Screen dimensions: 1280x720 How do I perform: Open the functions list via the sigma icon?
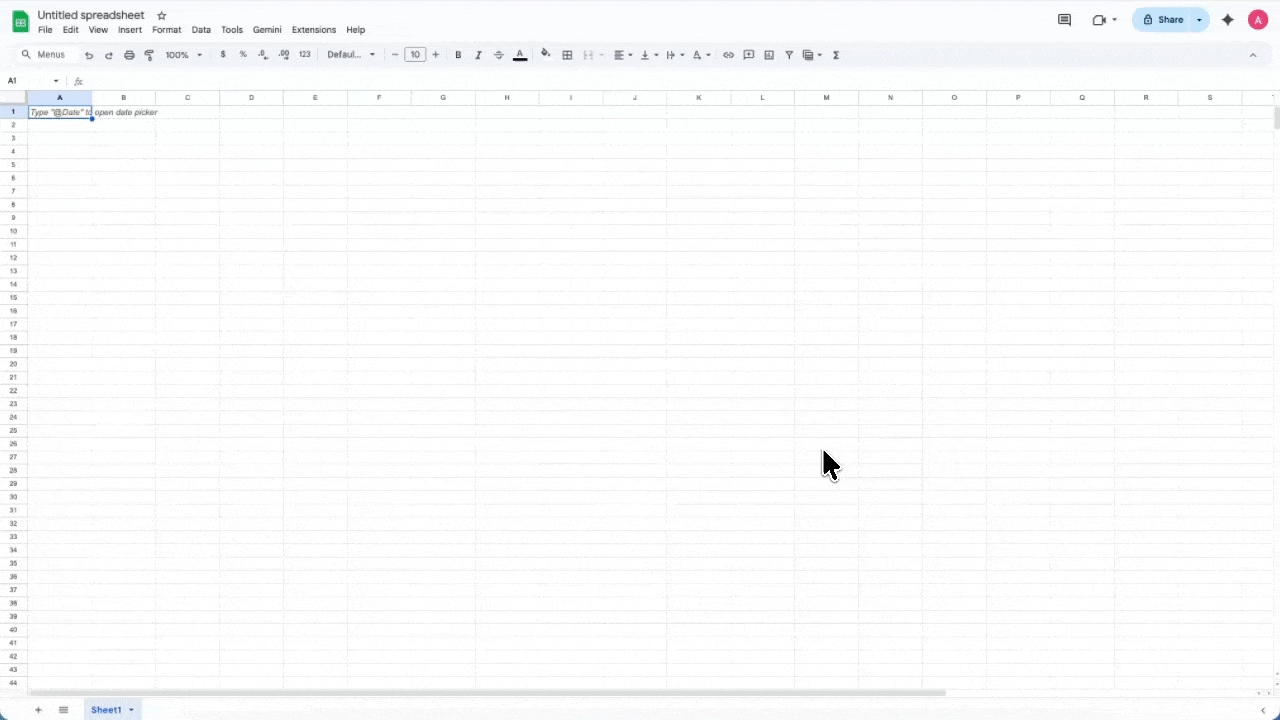click(836, 55)
